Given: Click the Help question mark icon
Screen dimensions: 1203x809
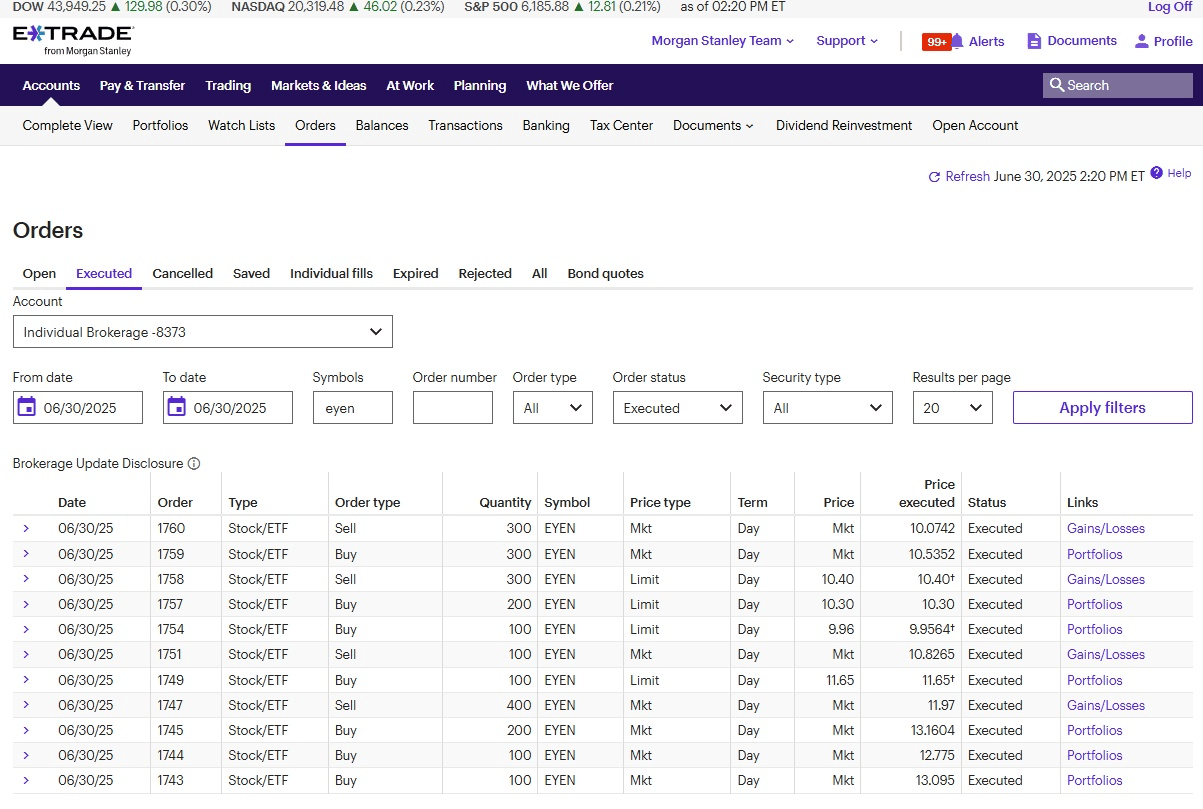Looking at the screenshot, I should 1156,173.
